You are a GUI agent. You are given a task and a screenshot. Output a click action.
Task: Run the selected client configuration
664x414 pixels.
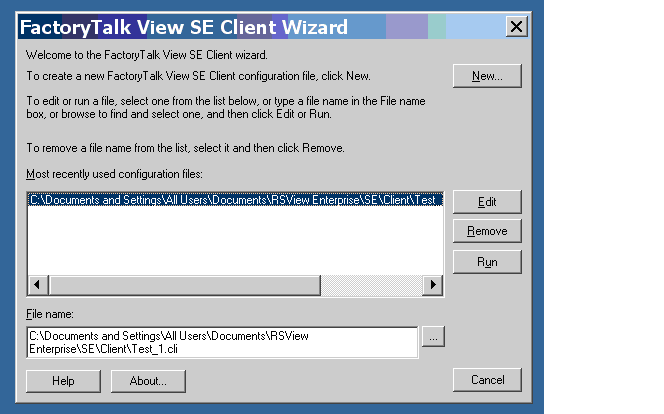(x=487, y=262)
